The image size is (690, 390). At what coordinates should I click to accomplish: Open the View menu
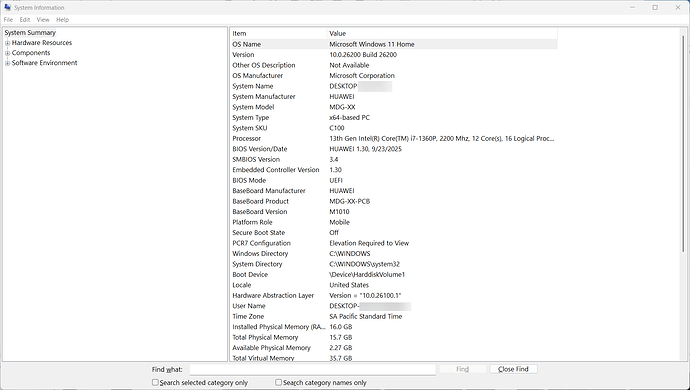(43, 20)
